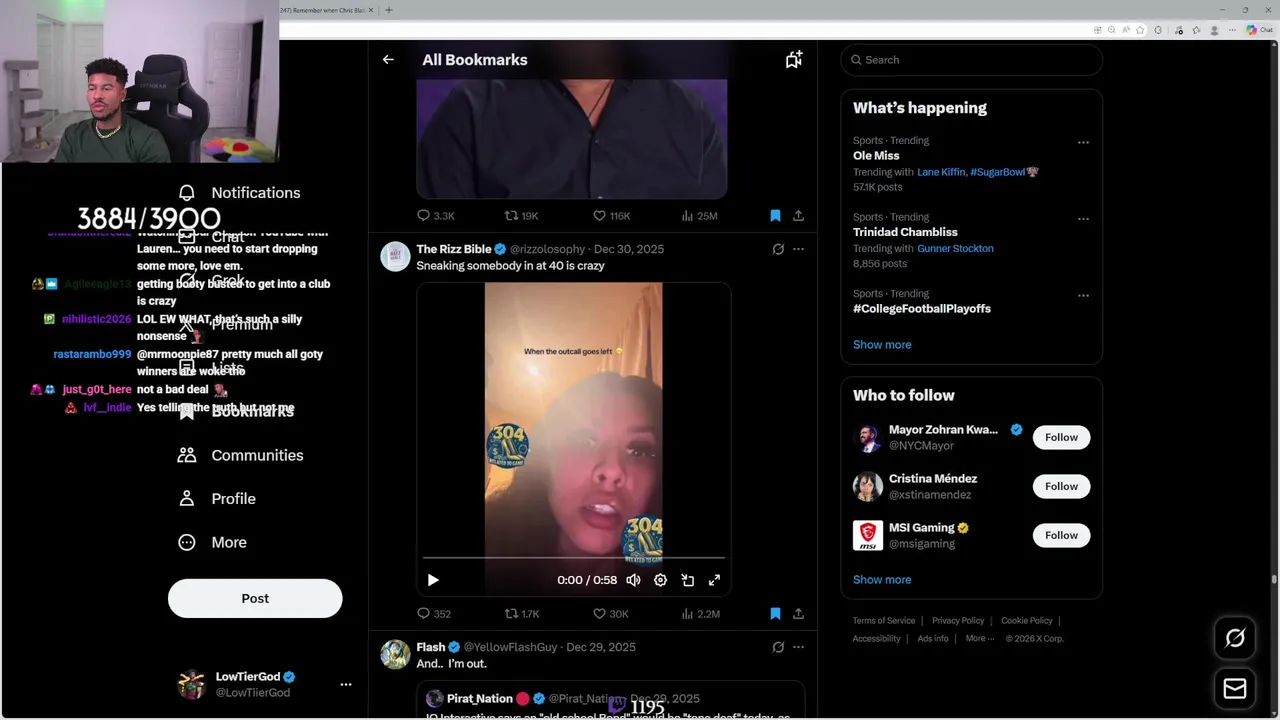Open video settings gear icon
Image resolution: width=1280 pixels, height=720 pixels.
tap(660, 580)
